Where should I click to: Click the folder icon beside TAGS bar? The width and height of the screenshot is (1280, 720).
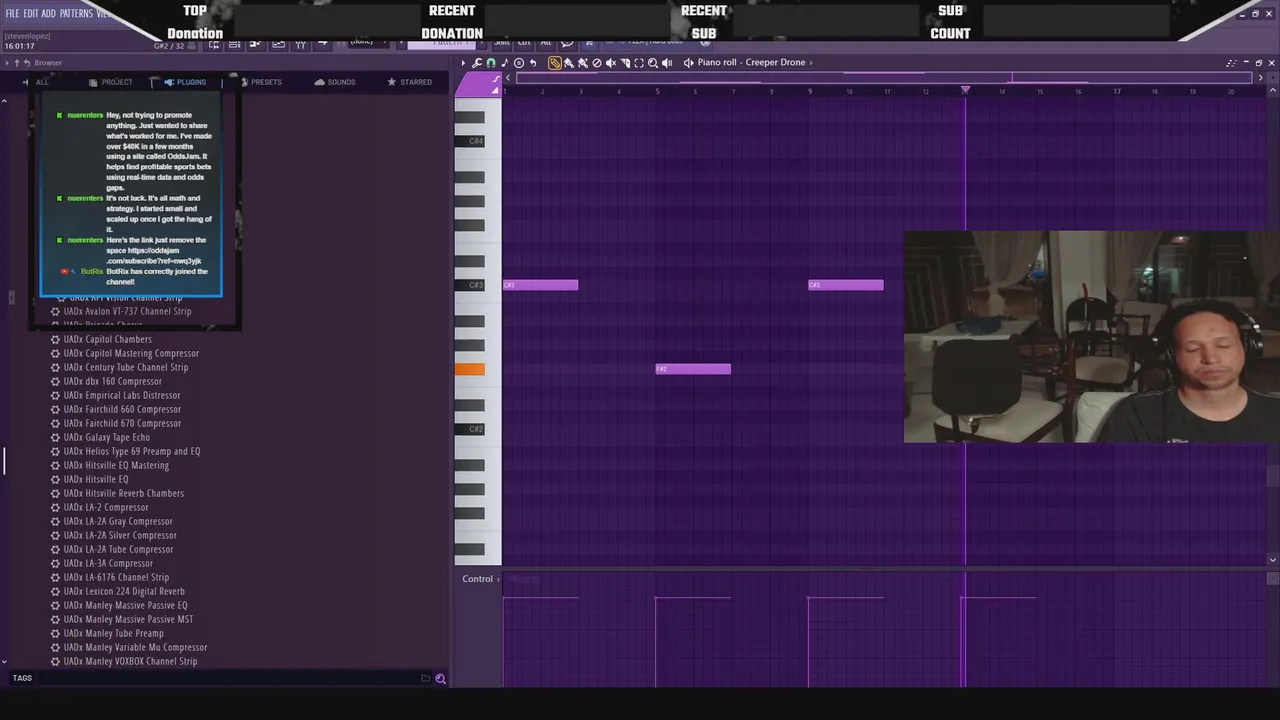pyautogui.click(x=425, y=678)
